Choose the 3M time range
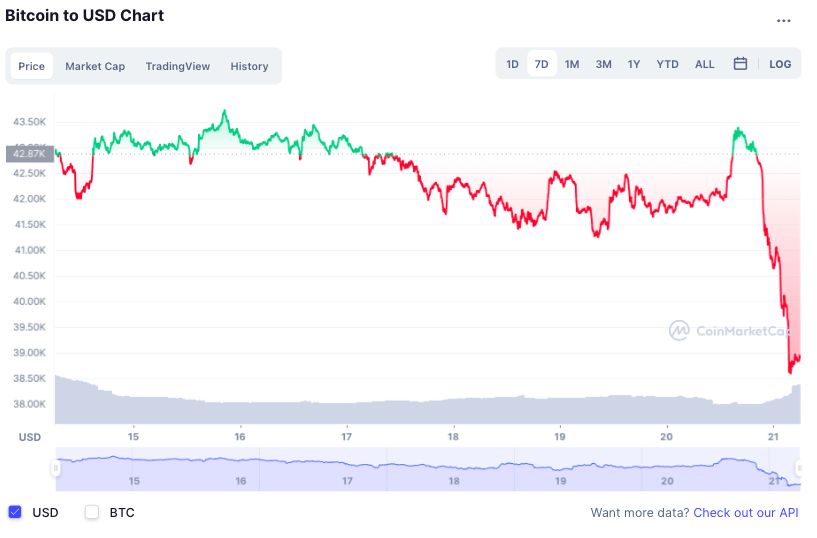This screenshot has height=538, width=817. point(603,64)
